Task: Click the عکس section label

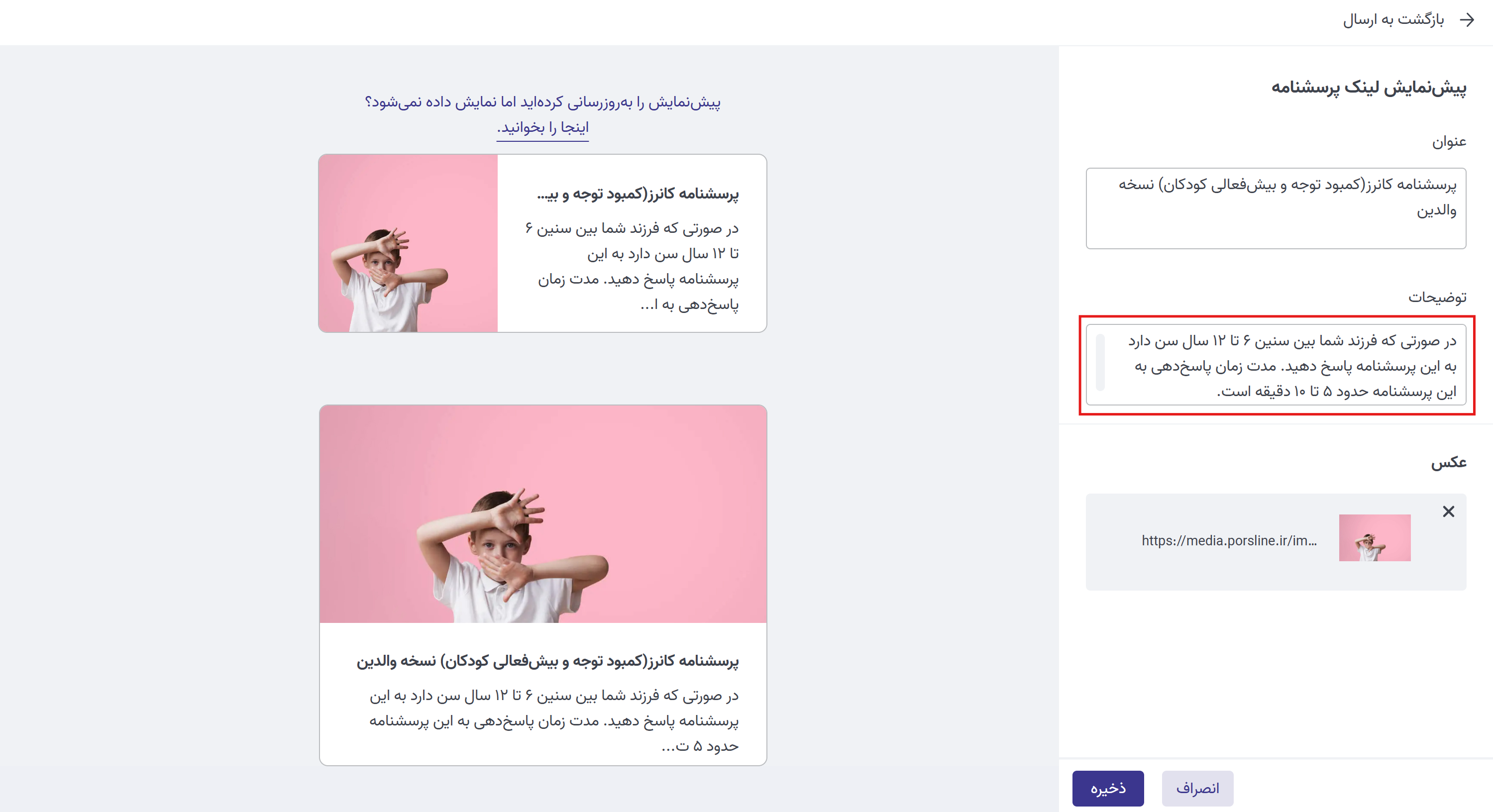Action: click(1448, 462)
